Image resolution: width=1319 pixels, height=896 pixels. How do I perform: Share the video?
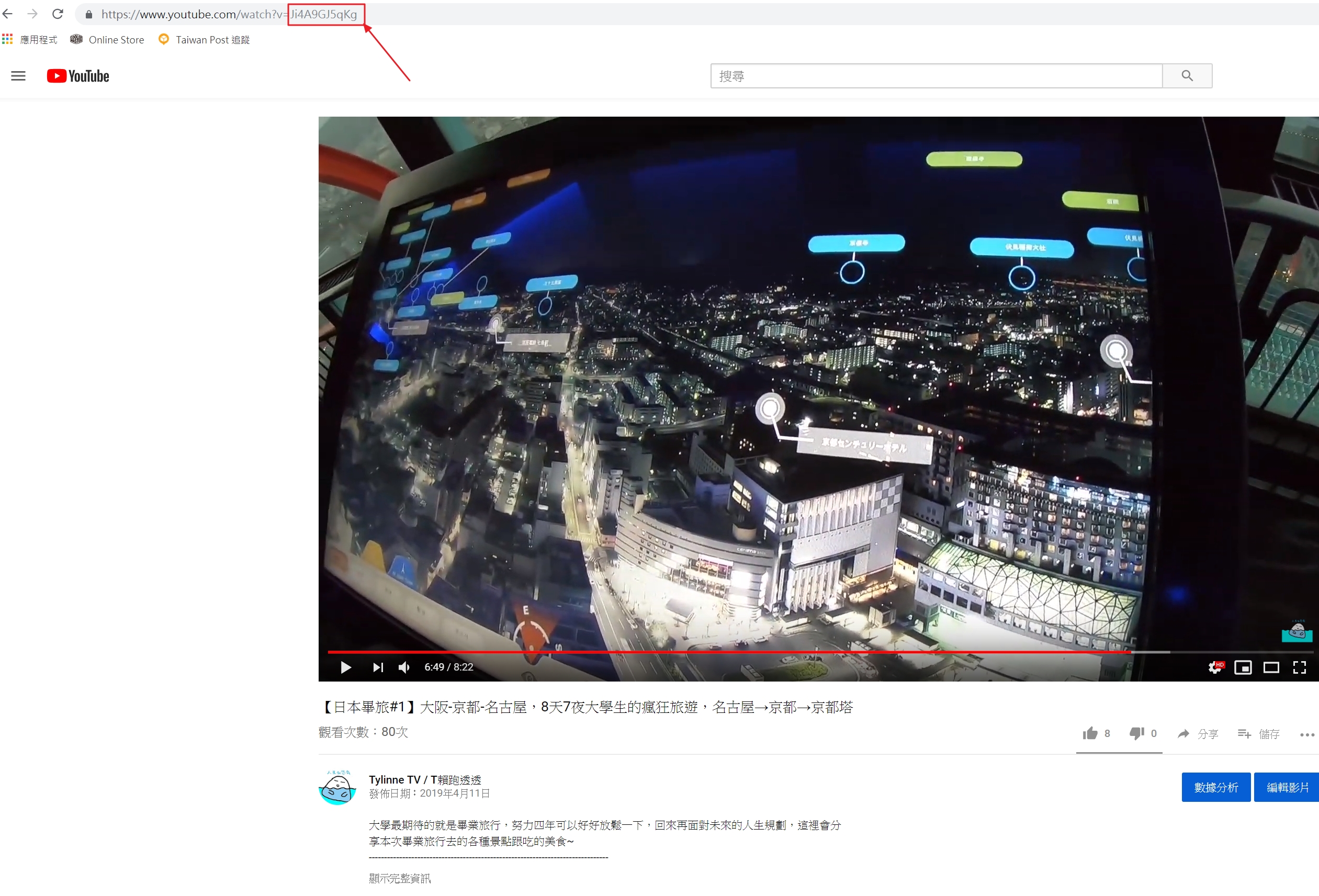pos(1198,734)
